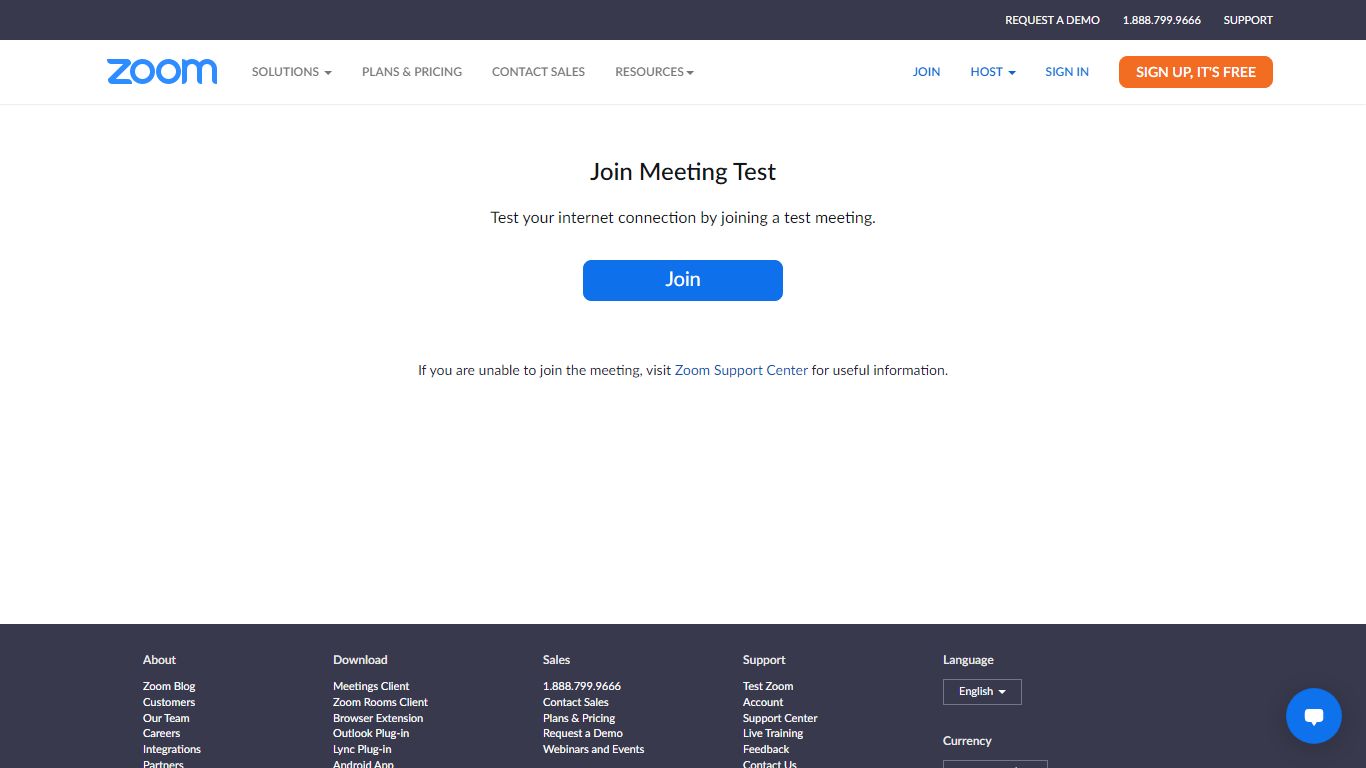Click the footer sales phone number

click(582, 686)
